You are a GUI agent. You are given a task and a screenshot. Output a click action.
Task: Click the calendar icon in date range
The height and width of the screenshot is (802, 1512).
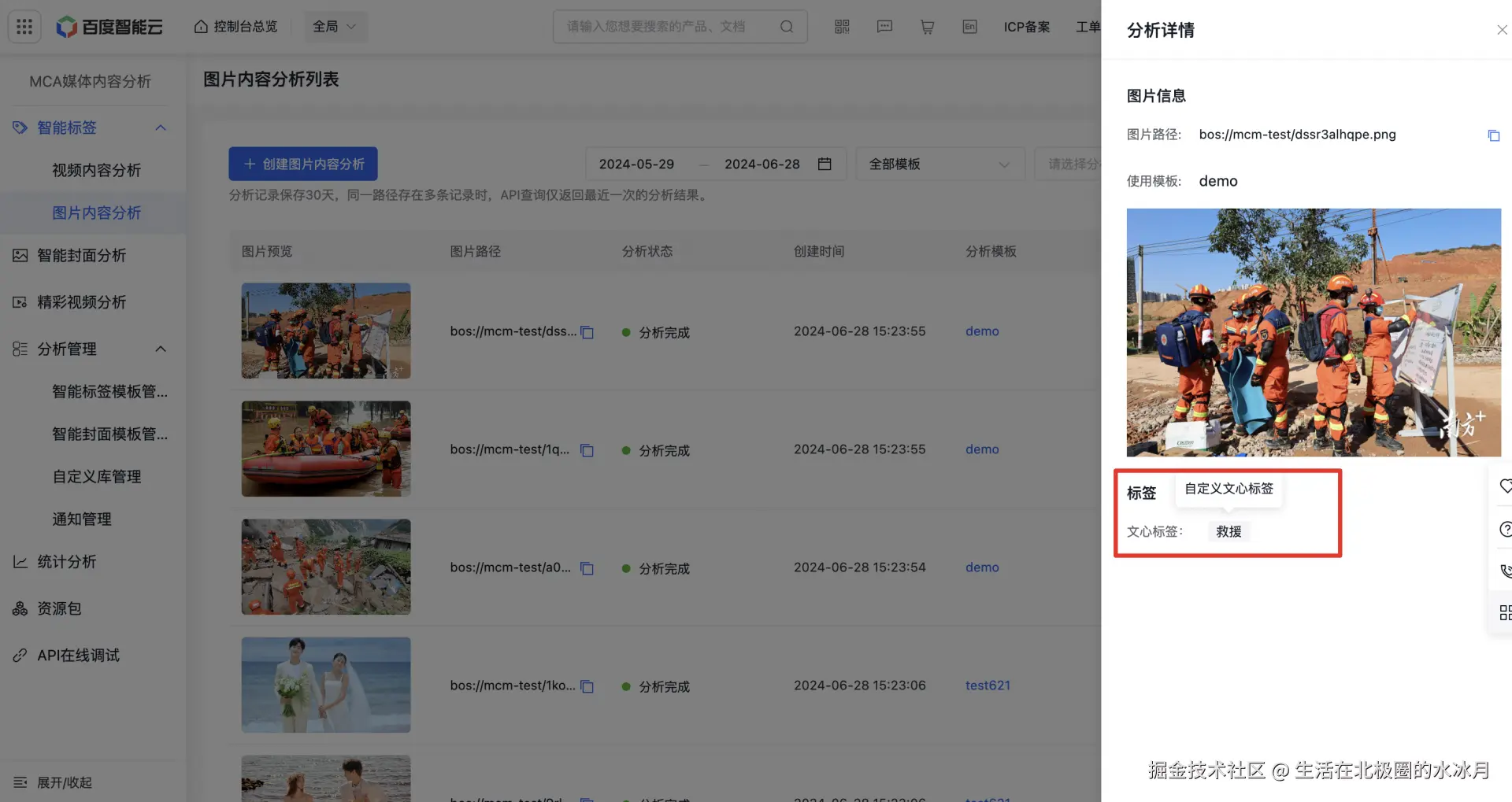[x=825, y=164]
